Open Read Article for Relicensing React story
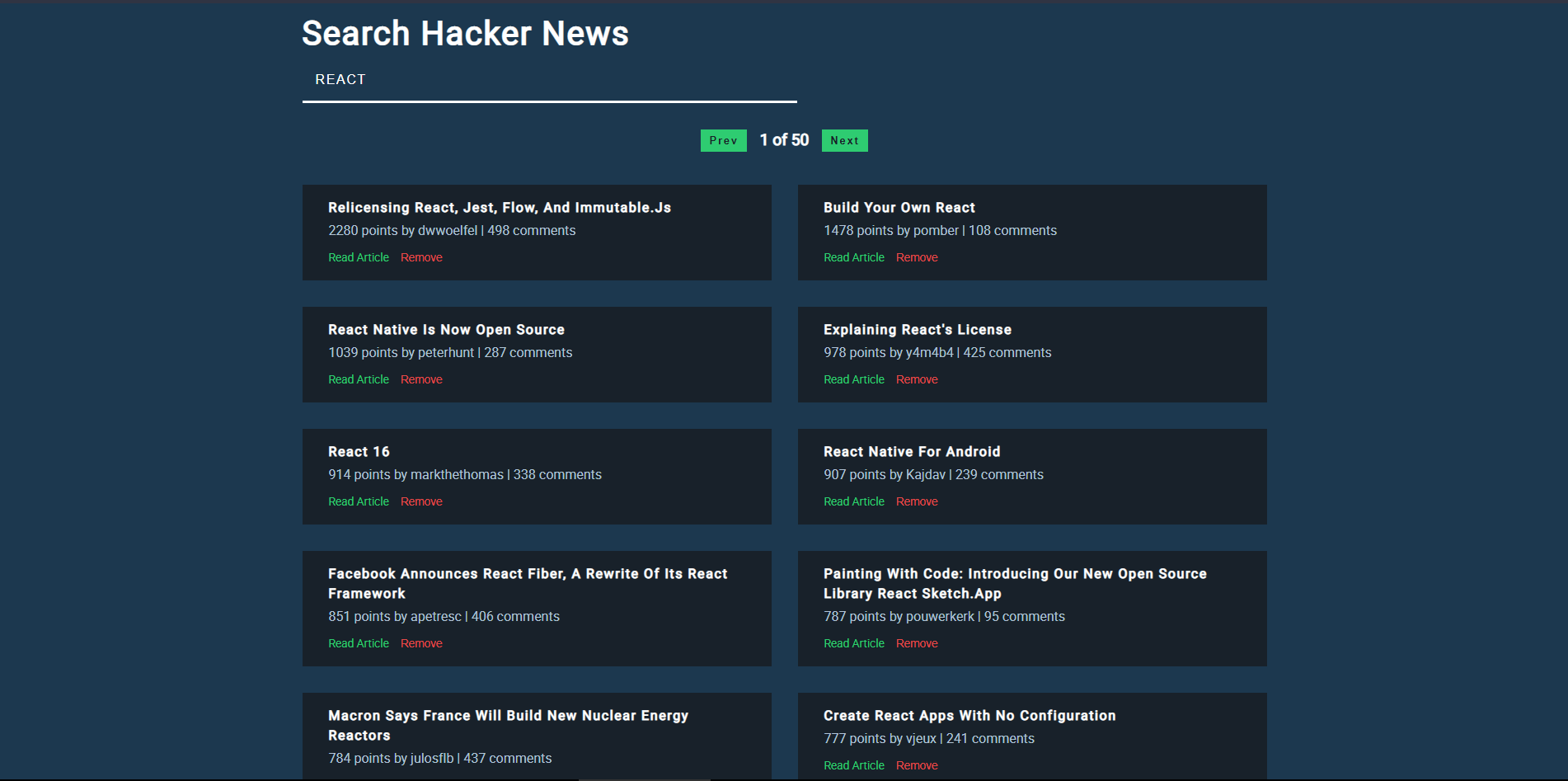The height and width of the screenshot is (781, 1568). click(359, 257)
